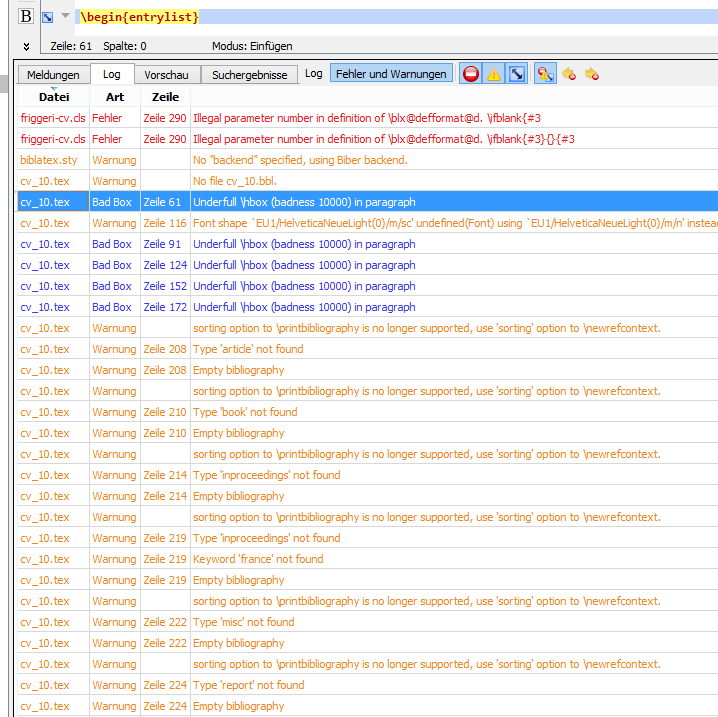This screenshot has width=718, height=717.
Task: Select the Keyword 'france' not found warning
Action: point(368,559)
